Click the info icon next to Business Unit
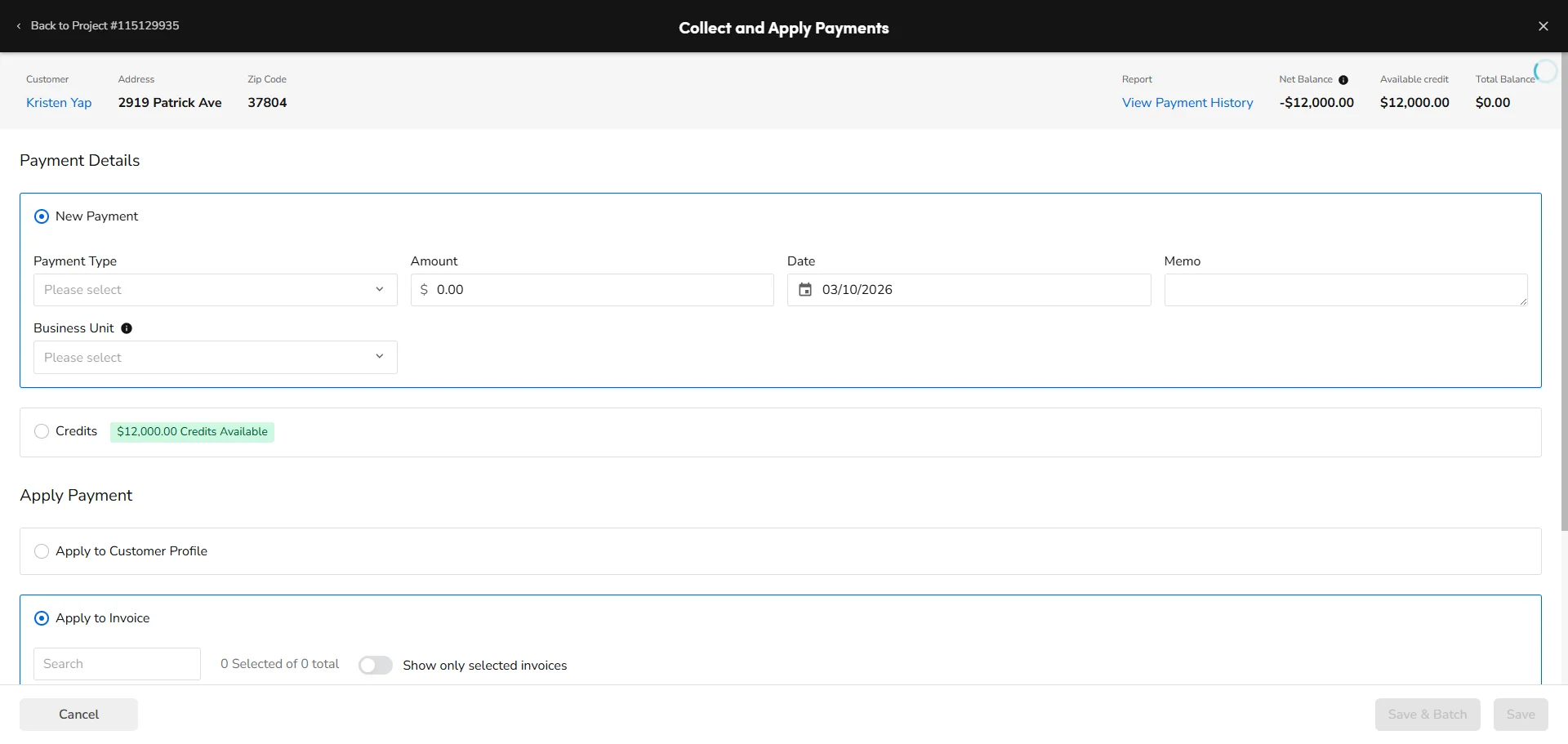 [x=127, y=328]
